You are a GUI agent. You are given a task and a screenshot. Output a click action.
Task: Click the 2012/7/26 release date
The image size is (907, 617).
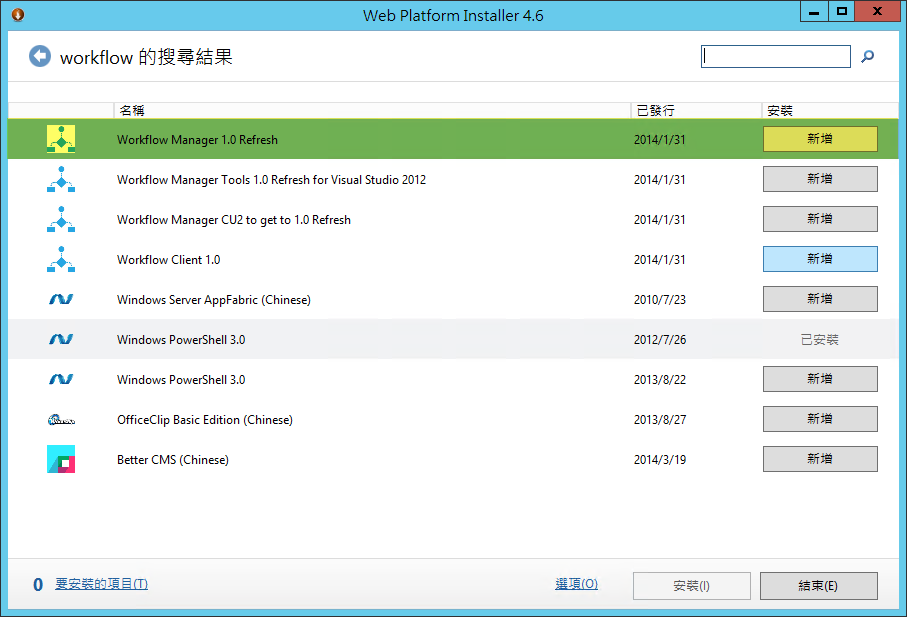659,339
